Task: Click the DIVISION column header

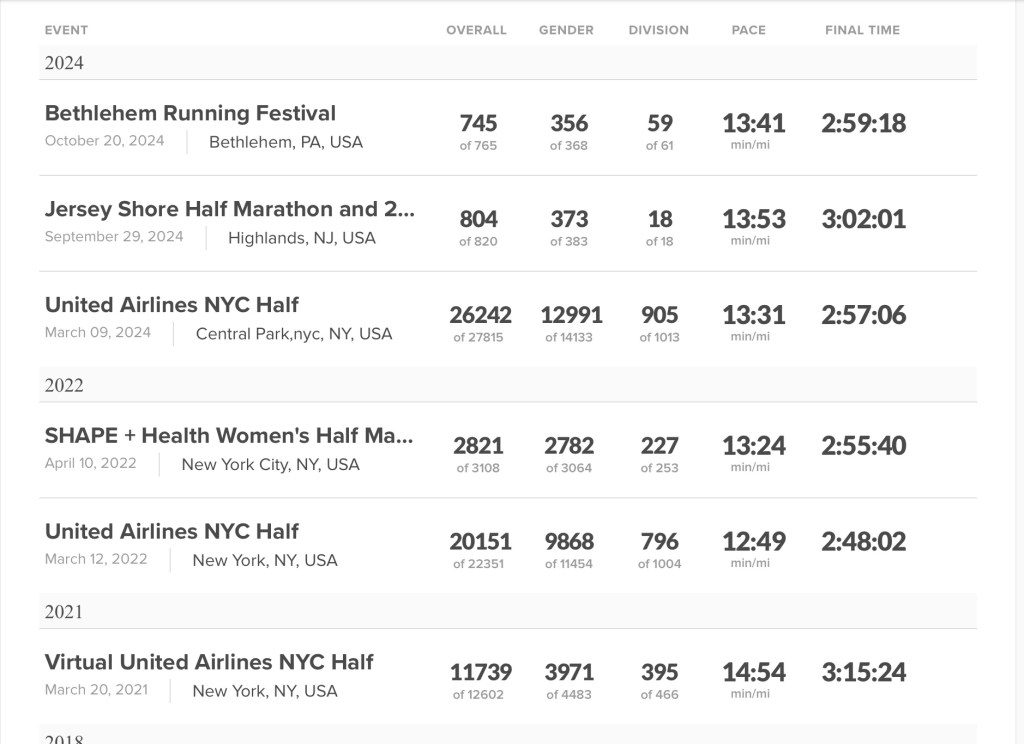Action: (658, 31)
